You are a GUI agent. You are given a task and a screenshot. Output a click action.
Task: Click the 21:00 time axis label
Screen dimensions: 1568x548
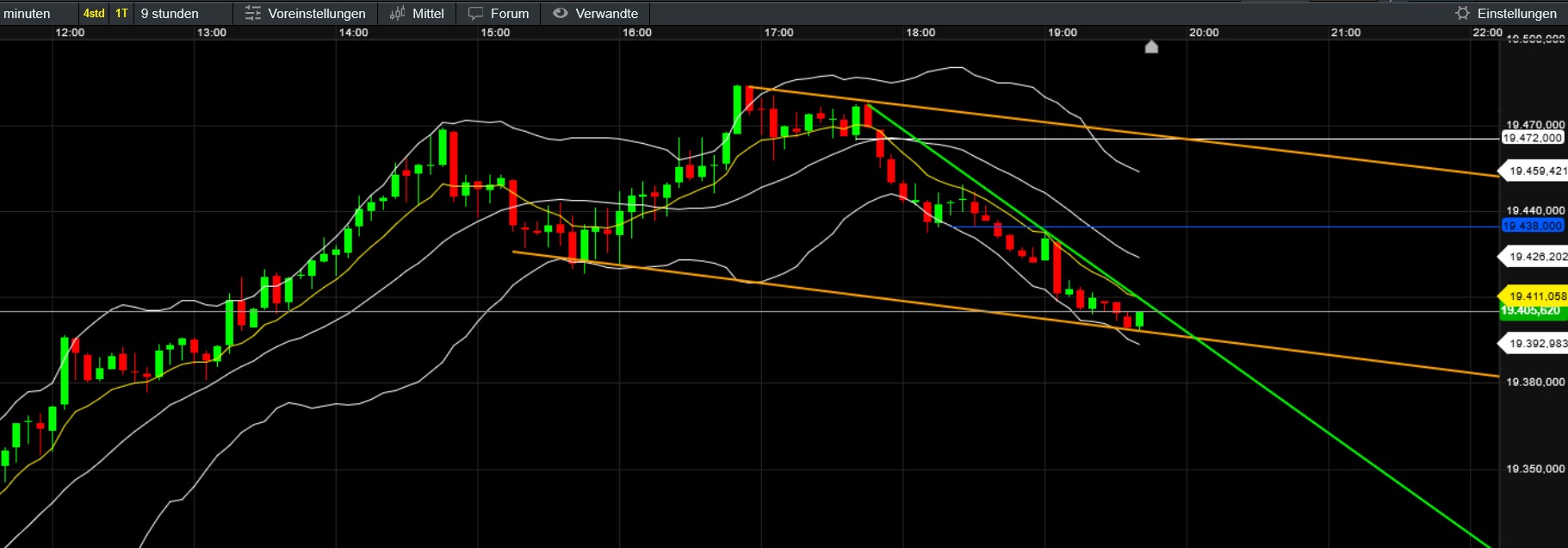(1346, 33)
